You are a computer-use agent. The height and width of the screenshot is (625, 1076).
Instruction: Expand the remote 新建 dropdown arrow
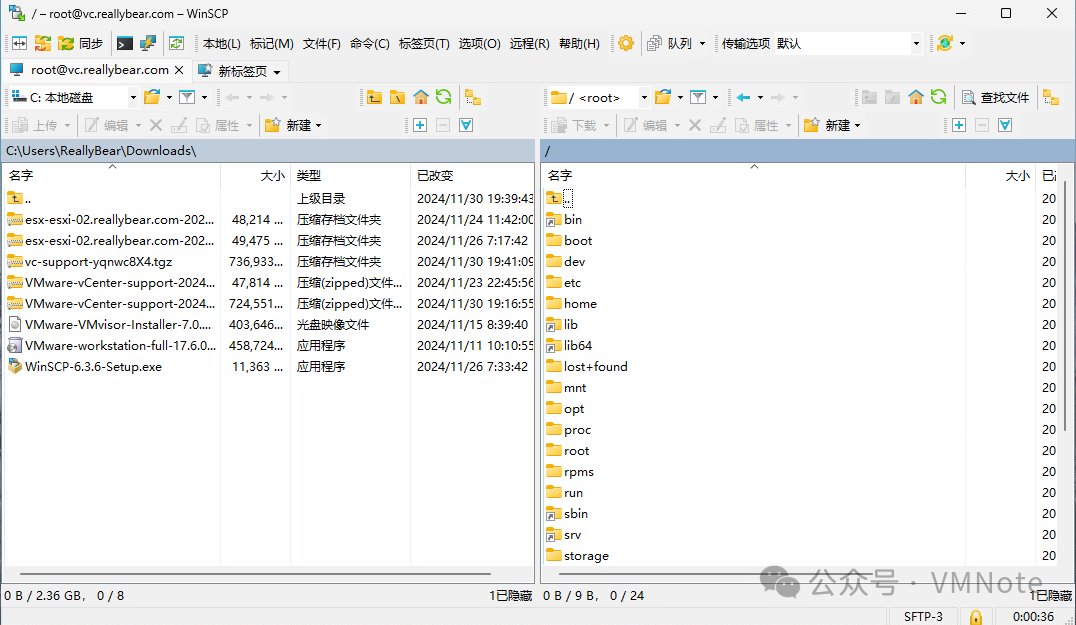(x=857, y=126)
